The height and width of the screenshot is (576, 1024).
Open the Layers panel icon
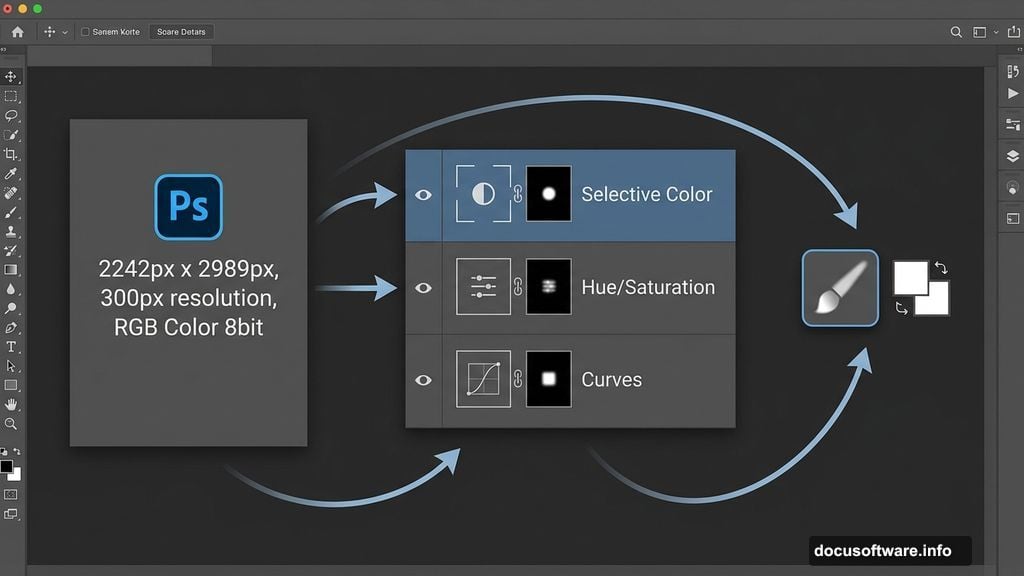click(x=1012, y=156)
